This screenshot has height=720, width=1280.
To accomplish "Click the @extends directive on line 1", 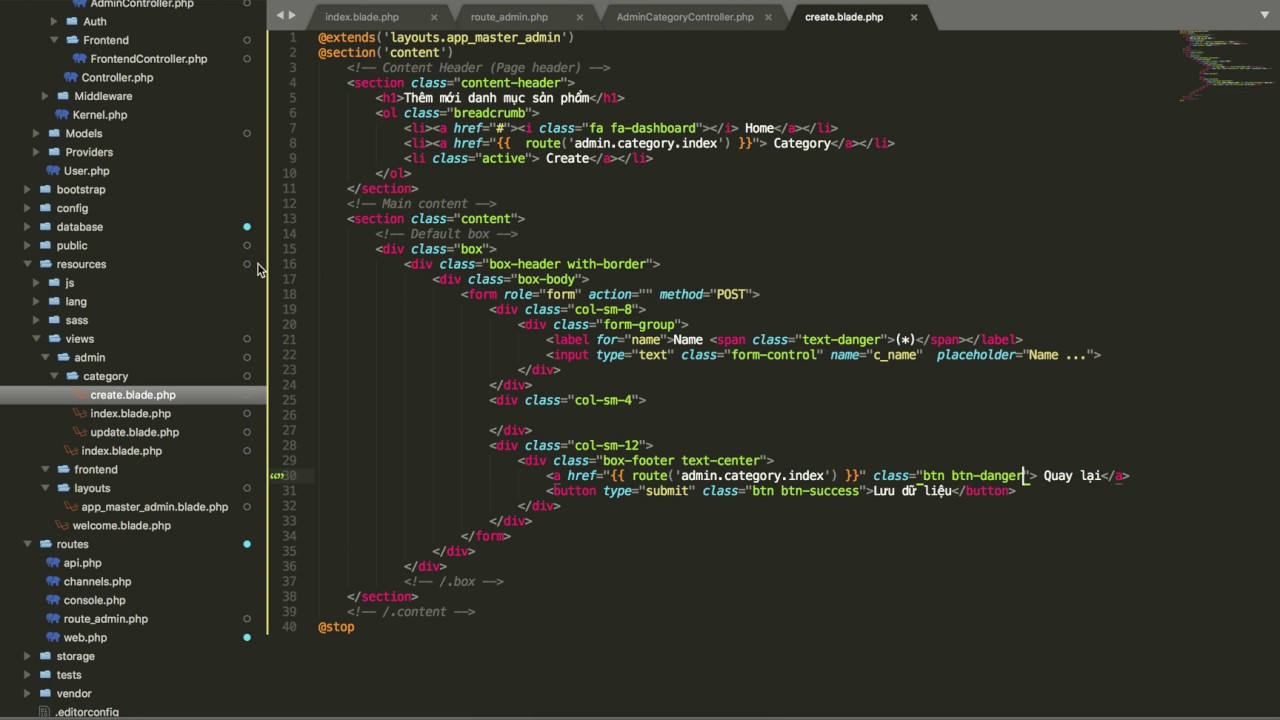I will (x=346, y=37).
